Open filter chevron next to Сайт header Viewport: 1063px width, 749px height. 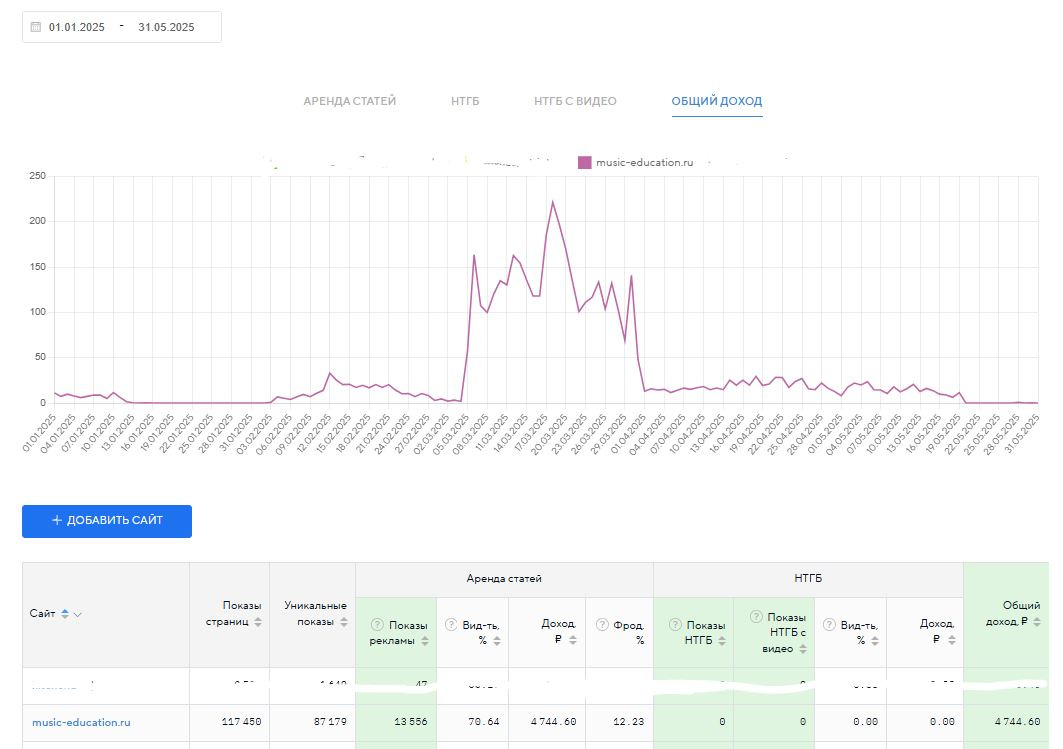(x=78, y=614)
